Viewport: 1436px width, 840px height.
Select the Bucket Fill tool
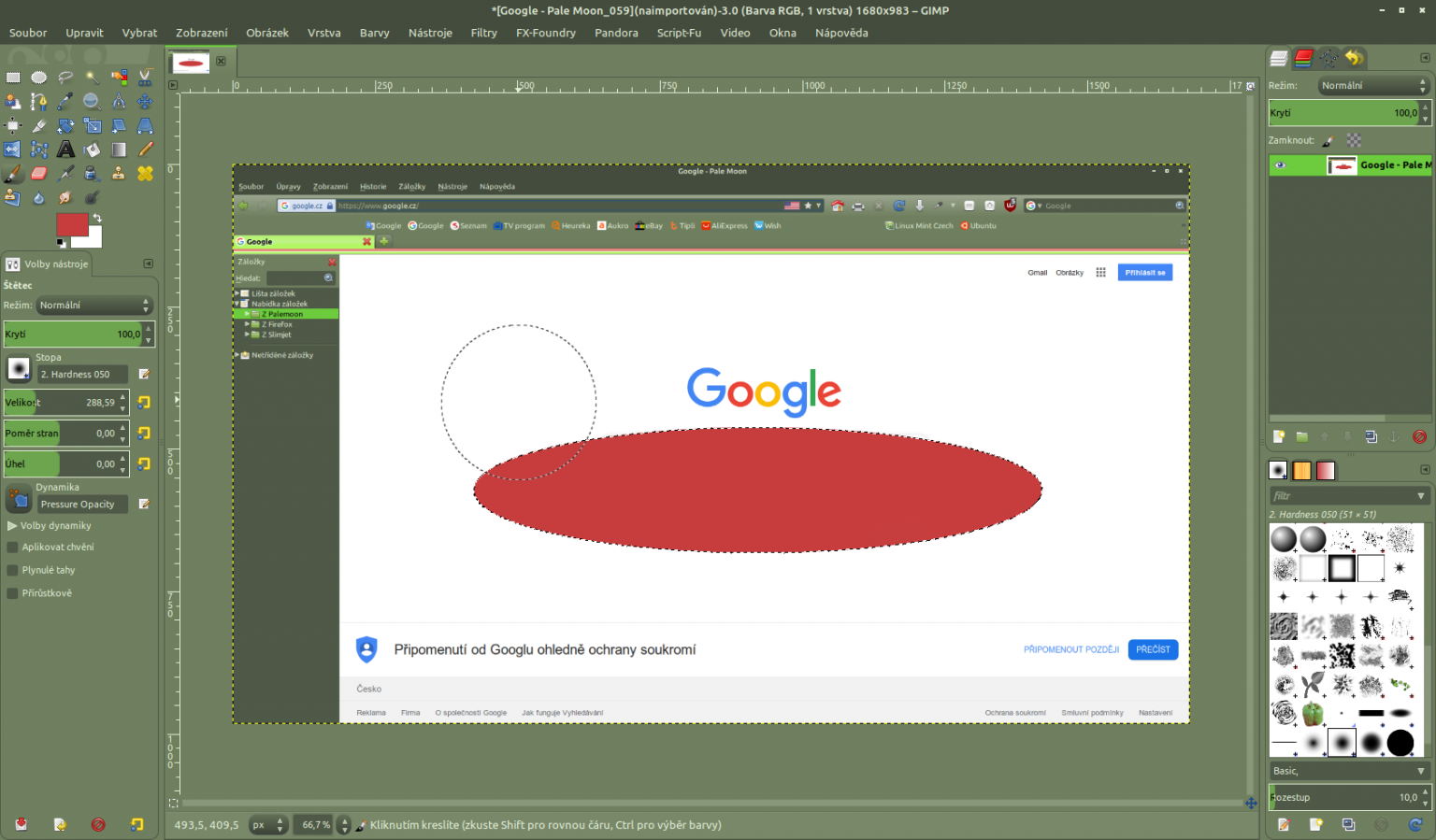coord(92,149)
